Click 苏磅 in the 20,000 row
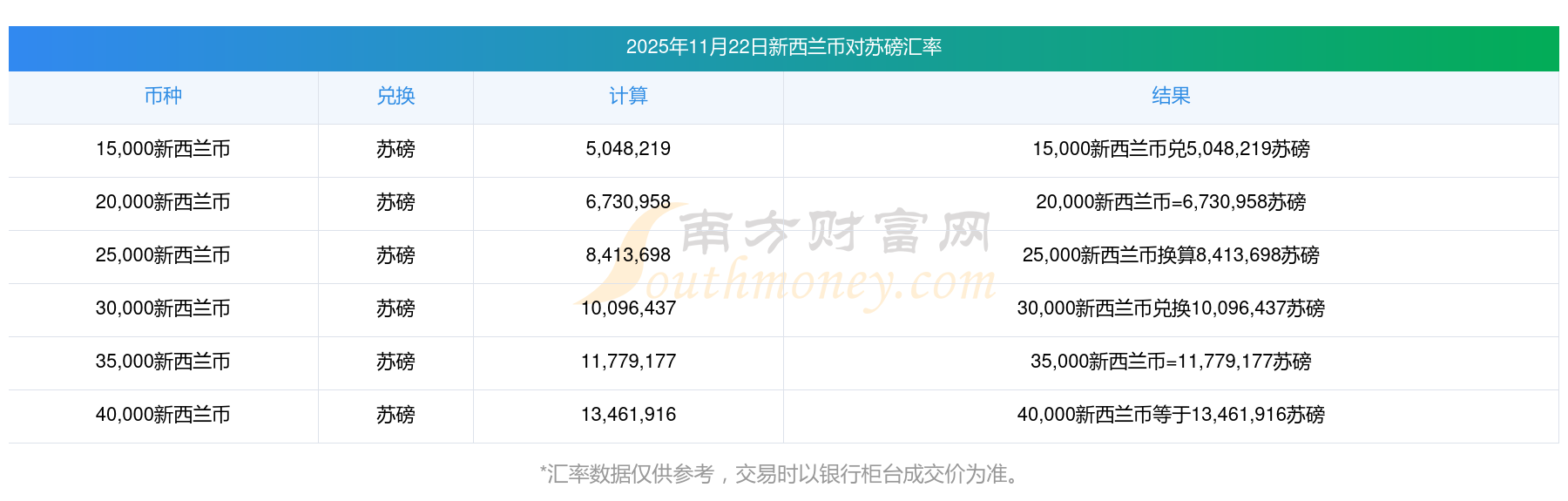This screenshot has height=501, width=1568. coord(395,202)
